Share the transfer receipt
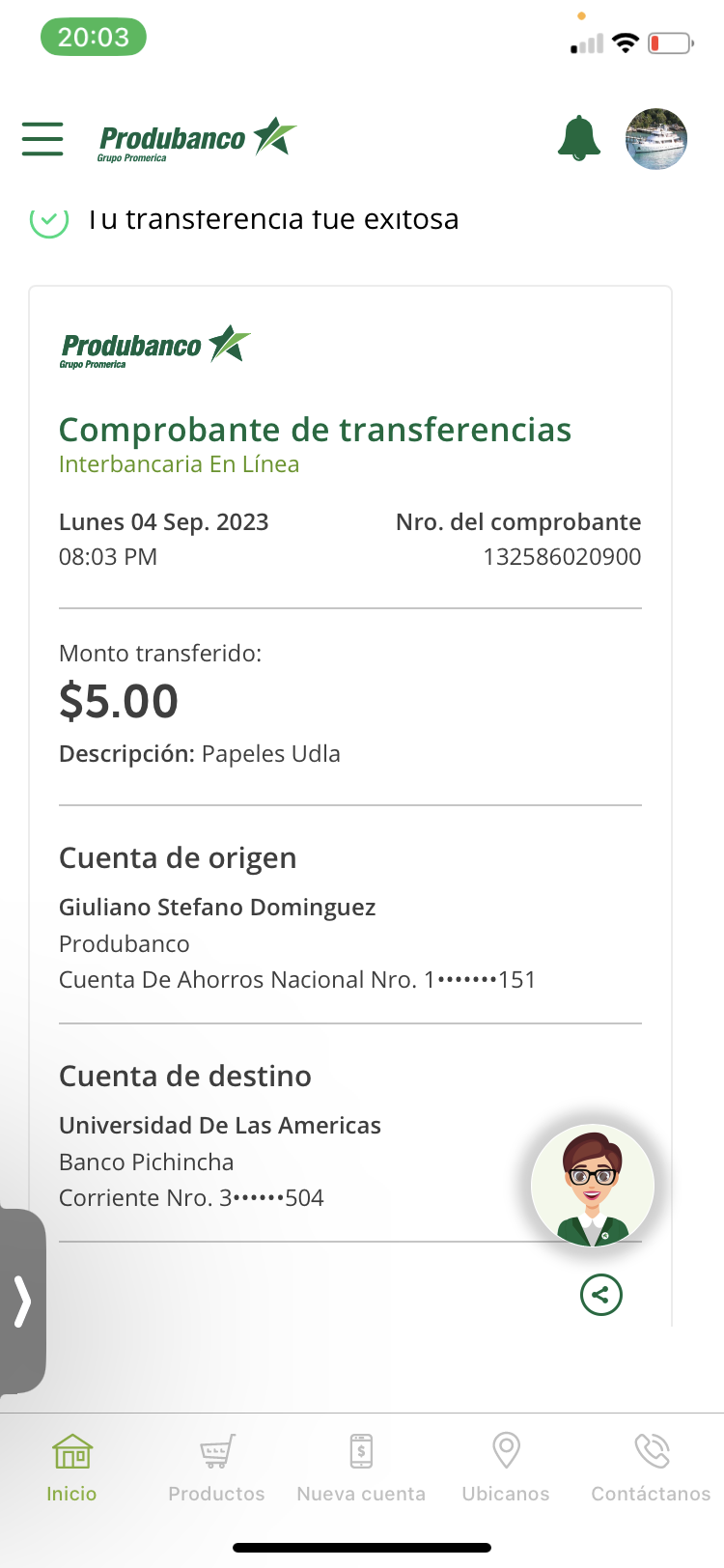The width and height of the screenshot is (724, 1568). coord(600,1295)
